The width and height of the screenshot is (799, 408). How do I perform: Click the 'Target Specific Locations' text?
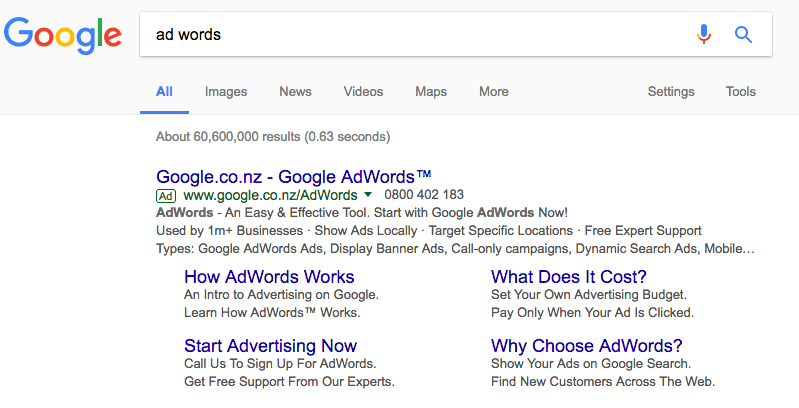tap(500, 231)
